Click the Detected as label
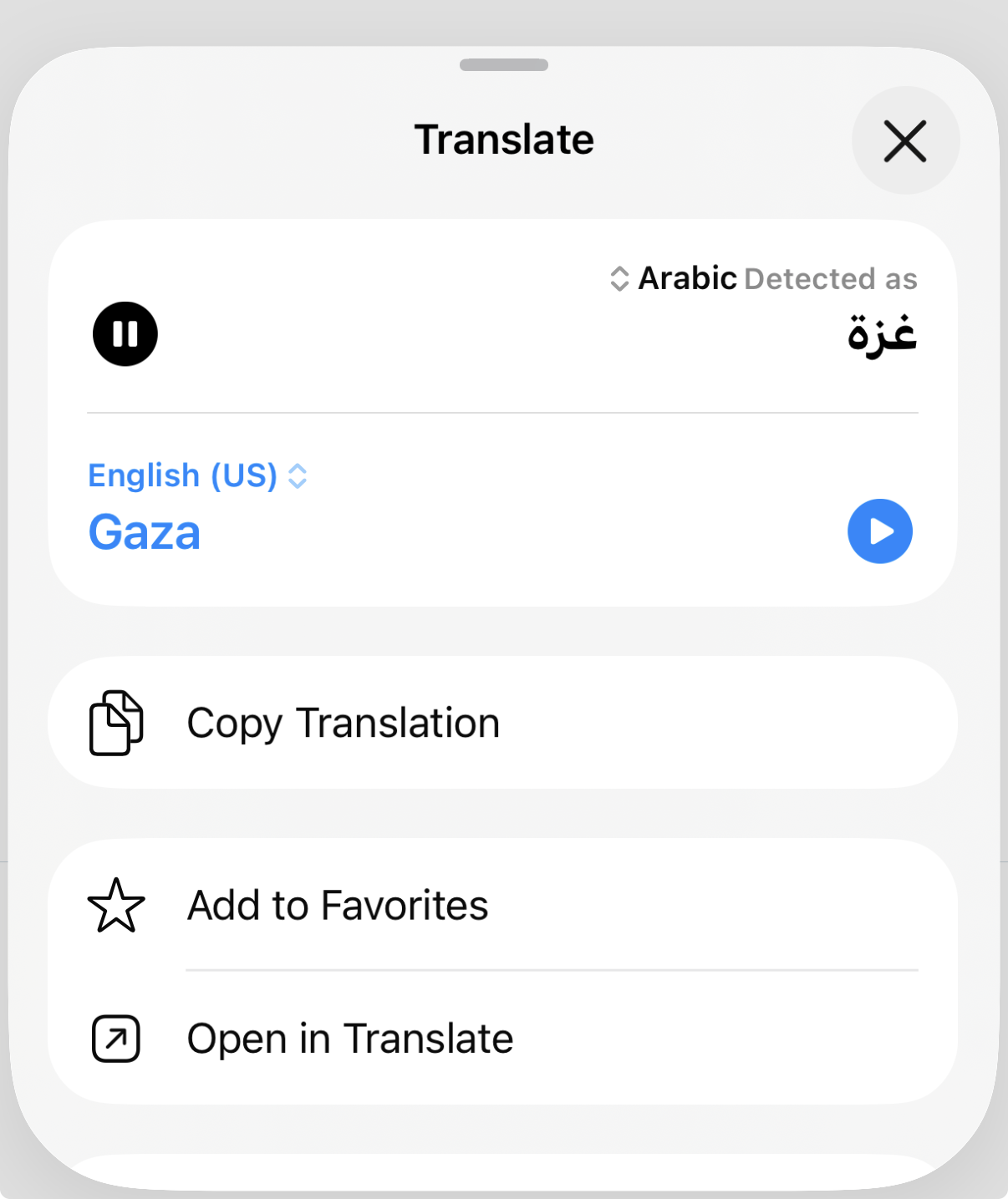 [831, 279]
